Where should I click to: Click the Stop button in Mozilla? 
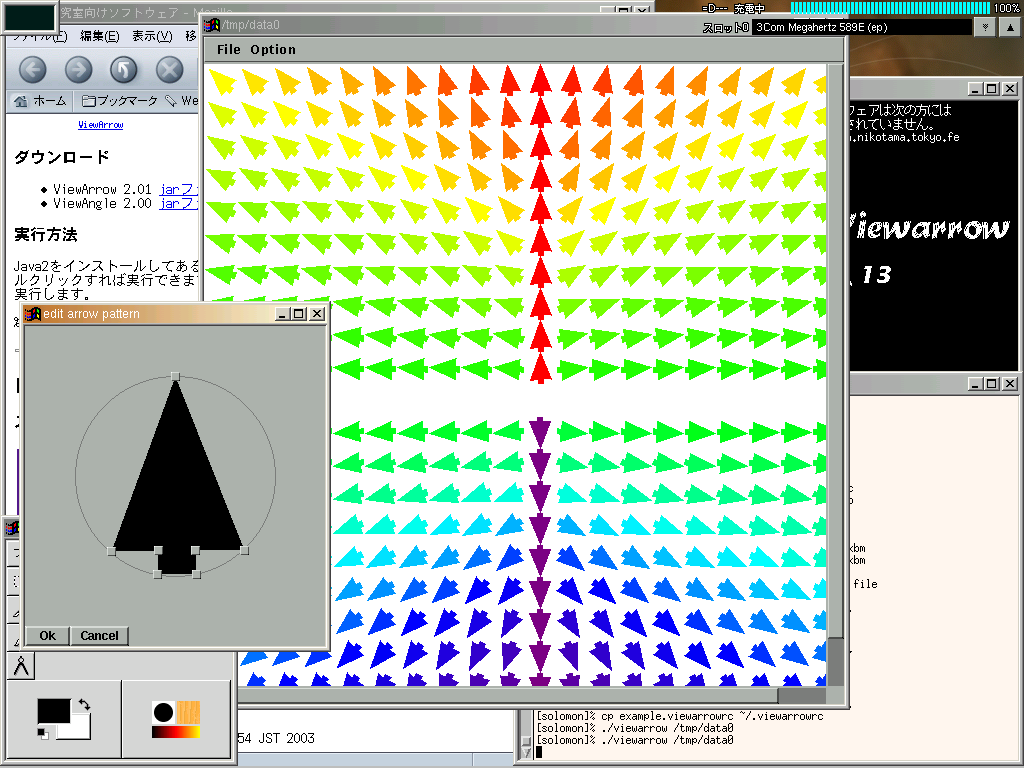[169, 69]
